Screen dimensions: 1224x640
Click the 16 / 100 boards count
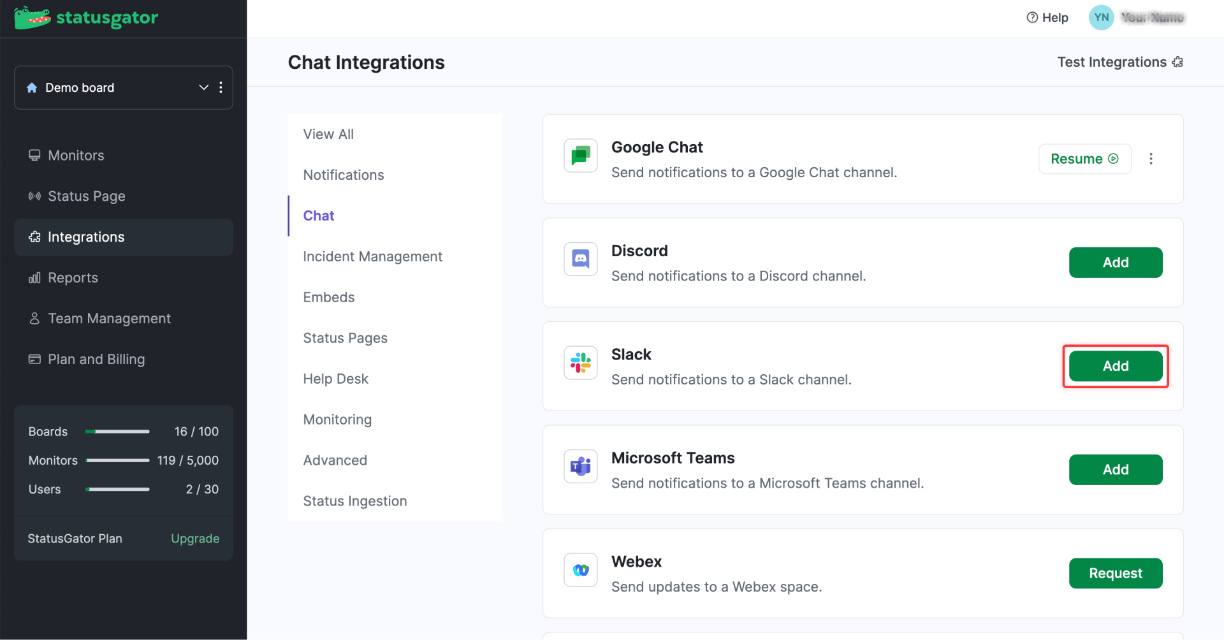coord(196,432)
